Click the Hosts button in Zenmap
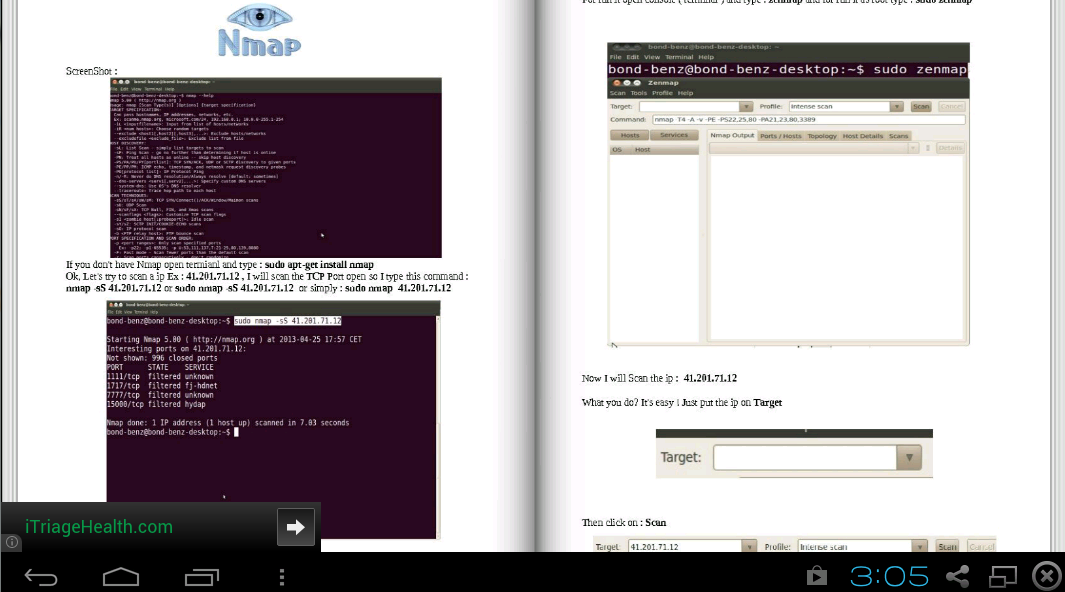Image resolution: width=1065 pixels, height=592 pixels. (x=630, y=135)
